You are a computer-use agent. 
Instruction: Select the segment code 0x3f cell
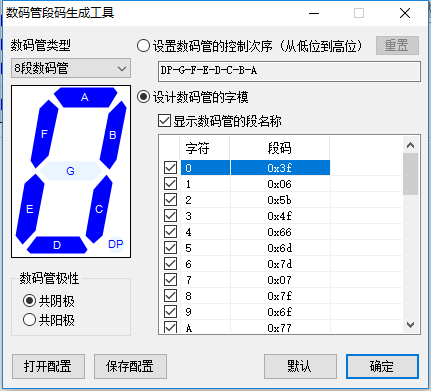pyautogui.click(x=280, y=168)
